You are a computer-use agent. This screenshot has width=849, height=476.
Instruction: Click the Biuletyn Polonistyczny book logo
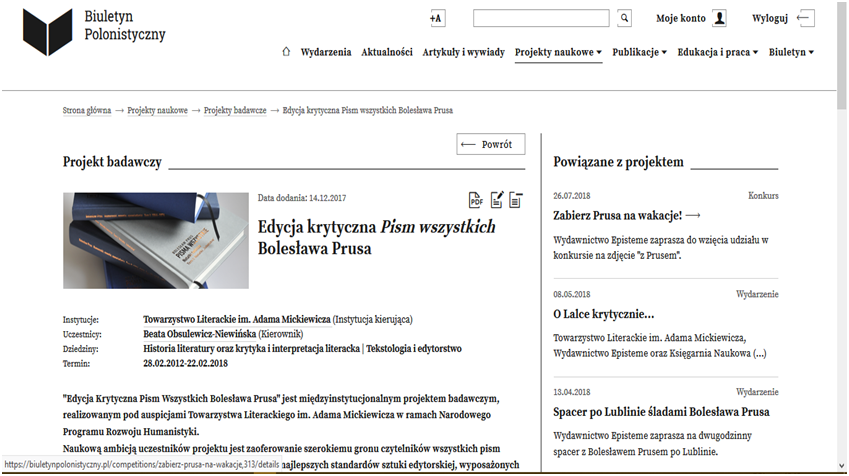pyautogui.click(x=48, y=31)
